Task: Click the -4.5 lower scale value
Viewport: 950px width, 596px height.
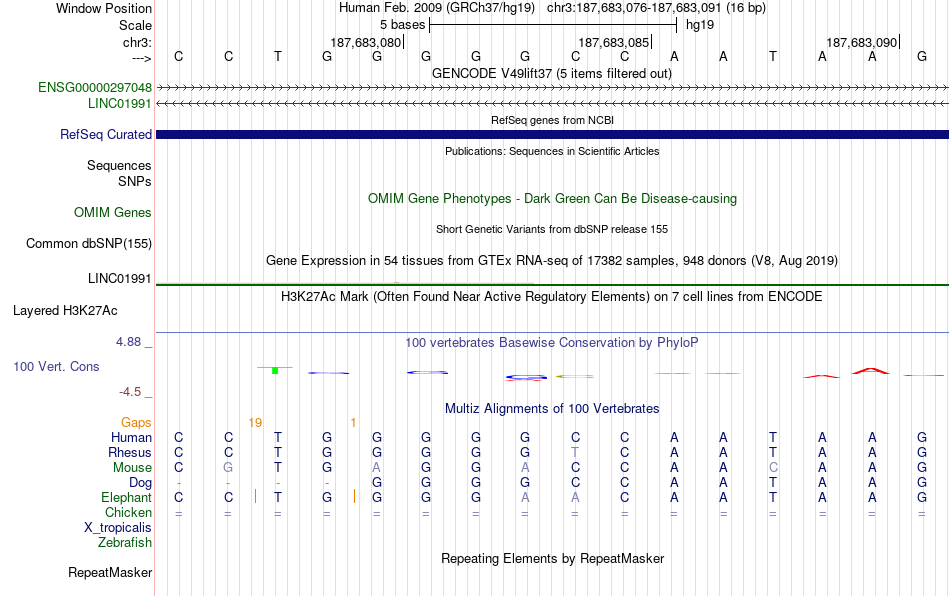Action: (130, 392)
